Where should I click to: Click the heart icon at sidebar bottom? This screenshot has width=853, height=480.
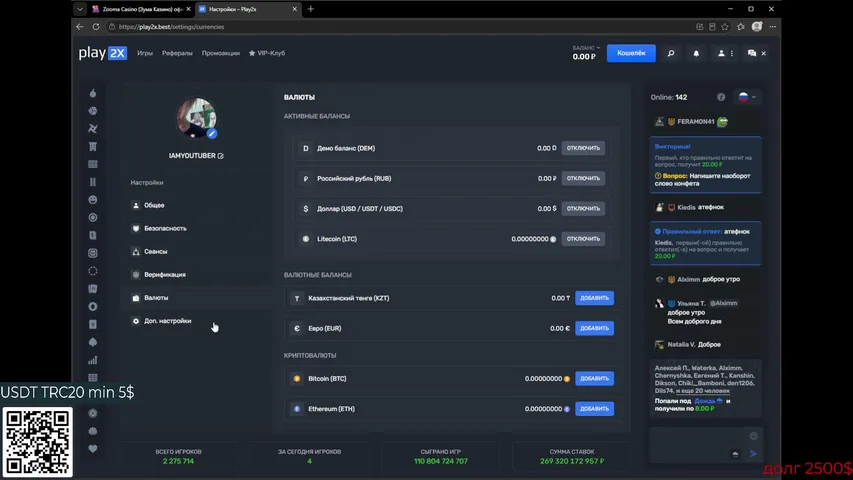(93, 448)
